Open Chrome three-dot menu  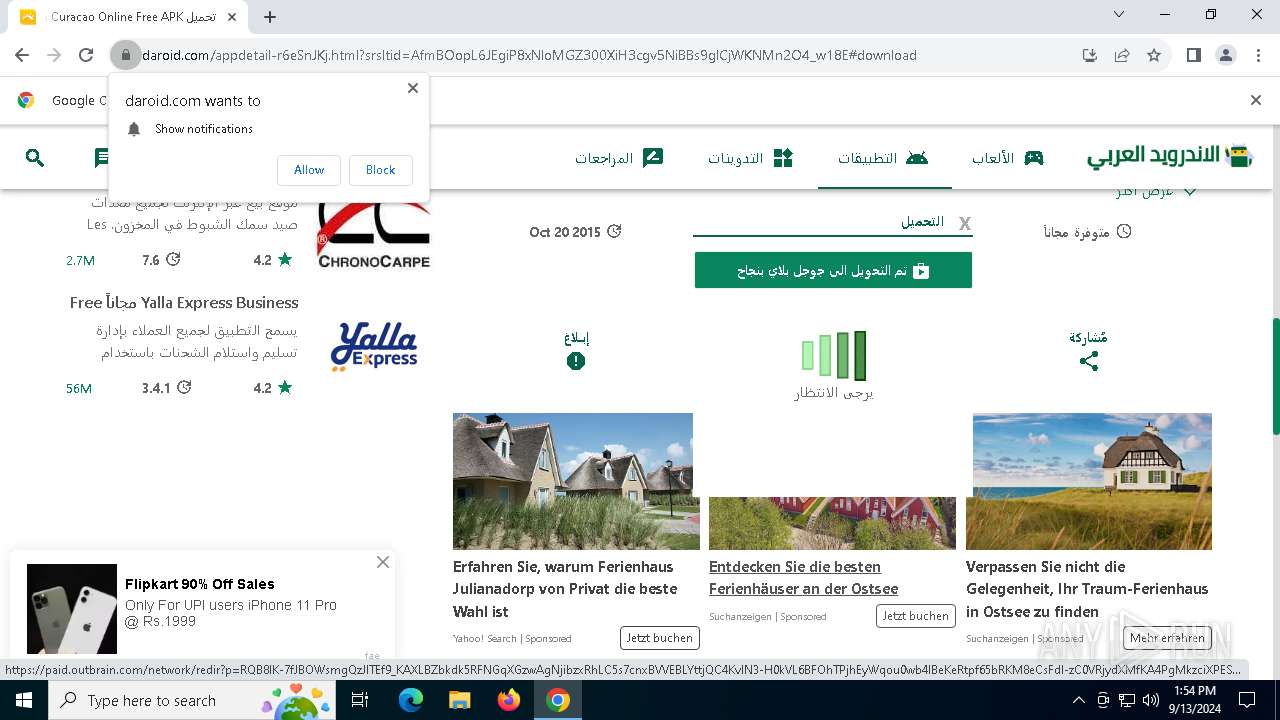1258,55
